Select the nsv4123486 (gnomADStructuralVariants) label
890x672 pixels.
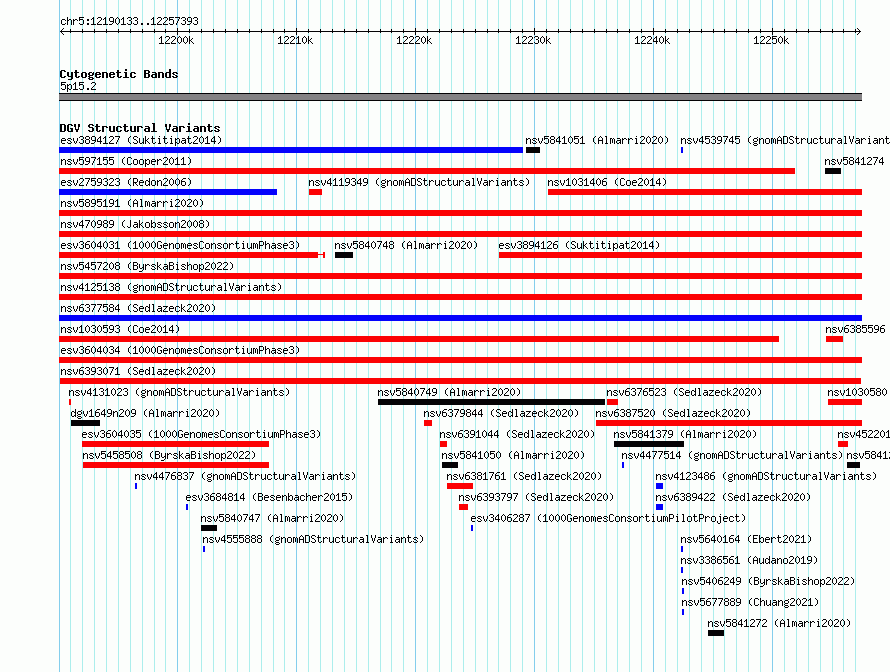[766, 476]
